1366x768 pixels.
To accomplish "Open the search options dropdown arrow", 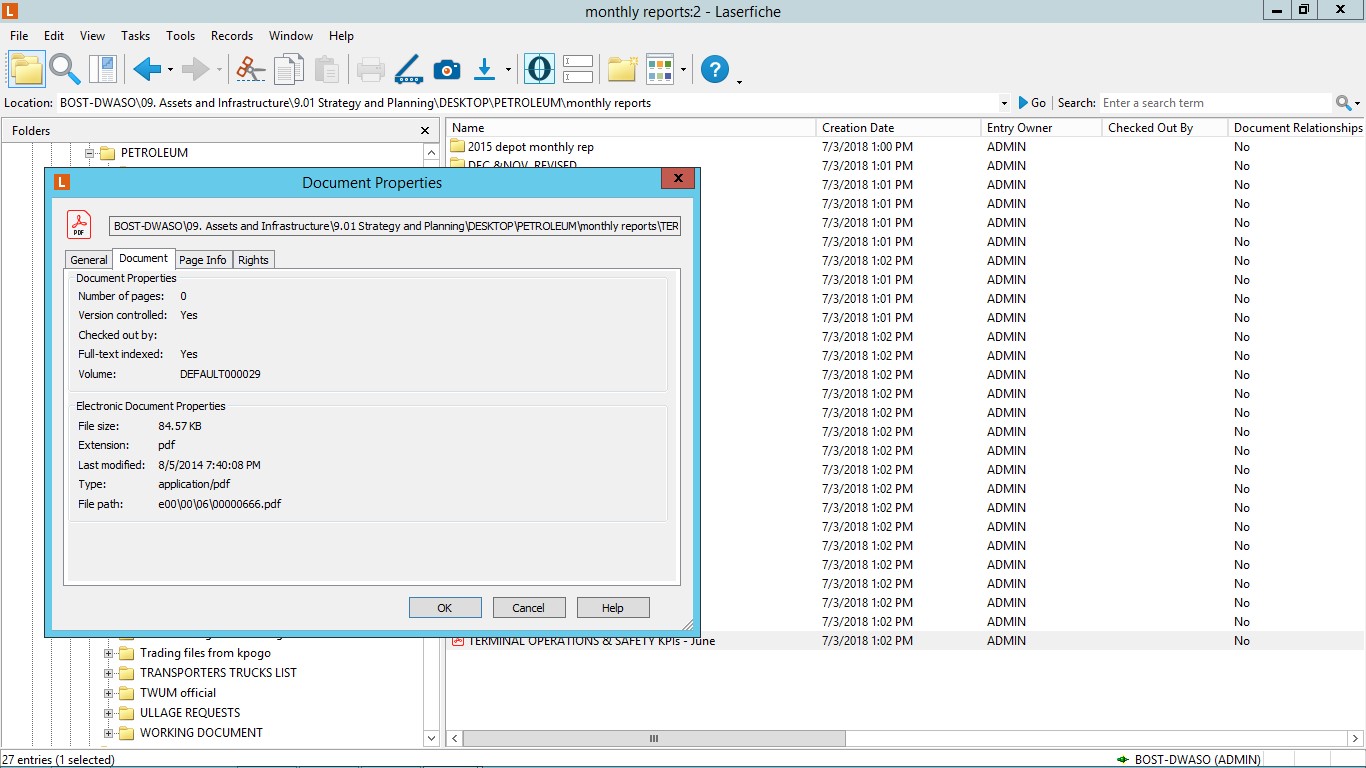I will (x=1358, y=103).
